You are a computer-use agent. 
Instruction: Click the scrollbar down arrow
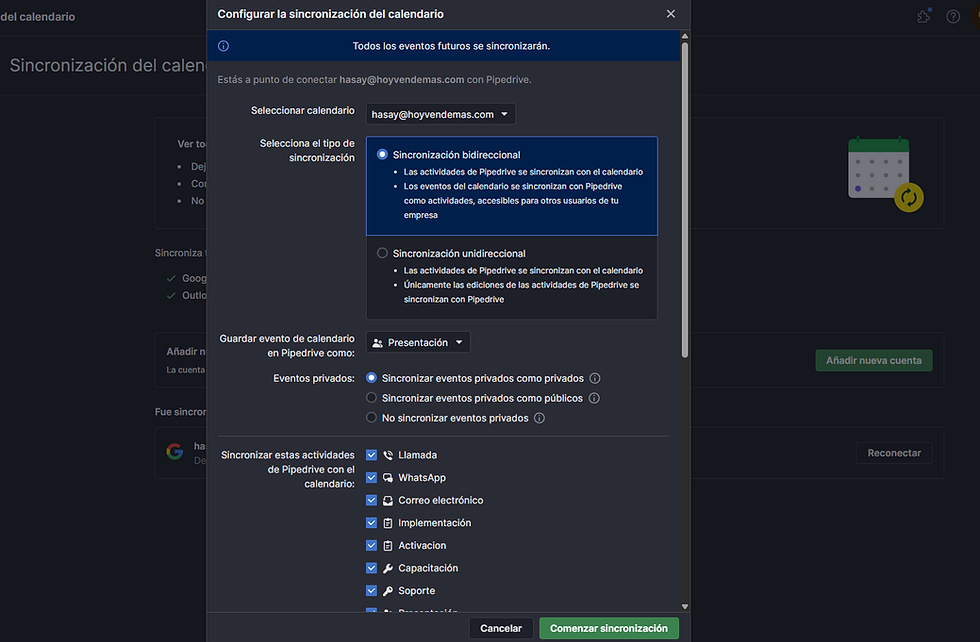685,606
